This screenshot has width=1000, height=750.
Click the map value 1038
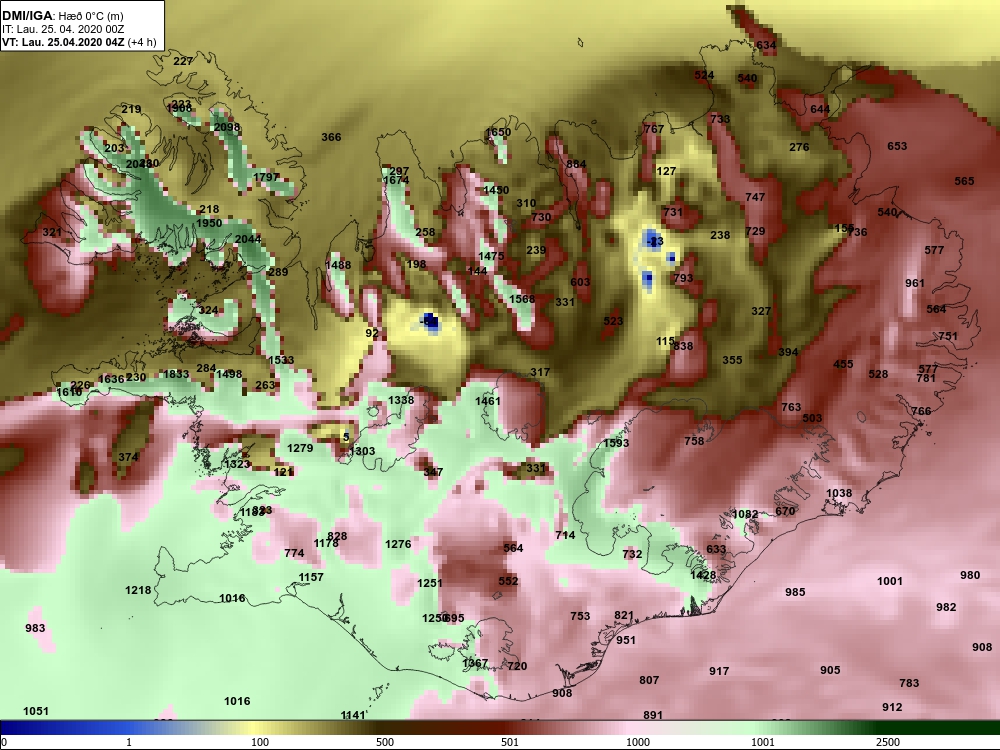click(x=839, y=493)
